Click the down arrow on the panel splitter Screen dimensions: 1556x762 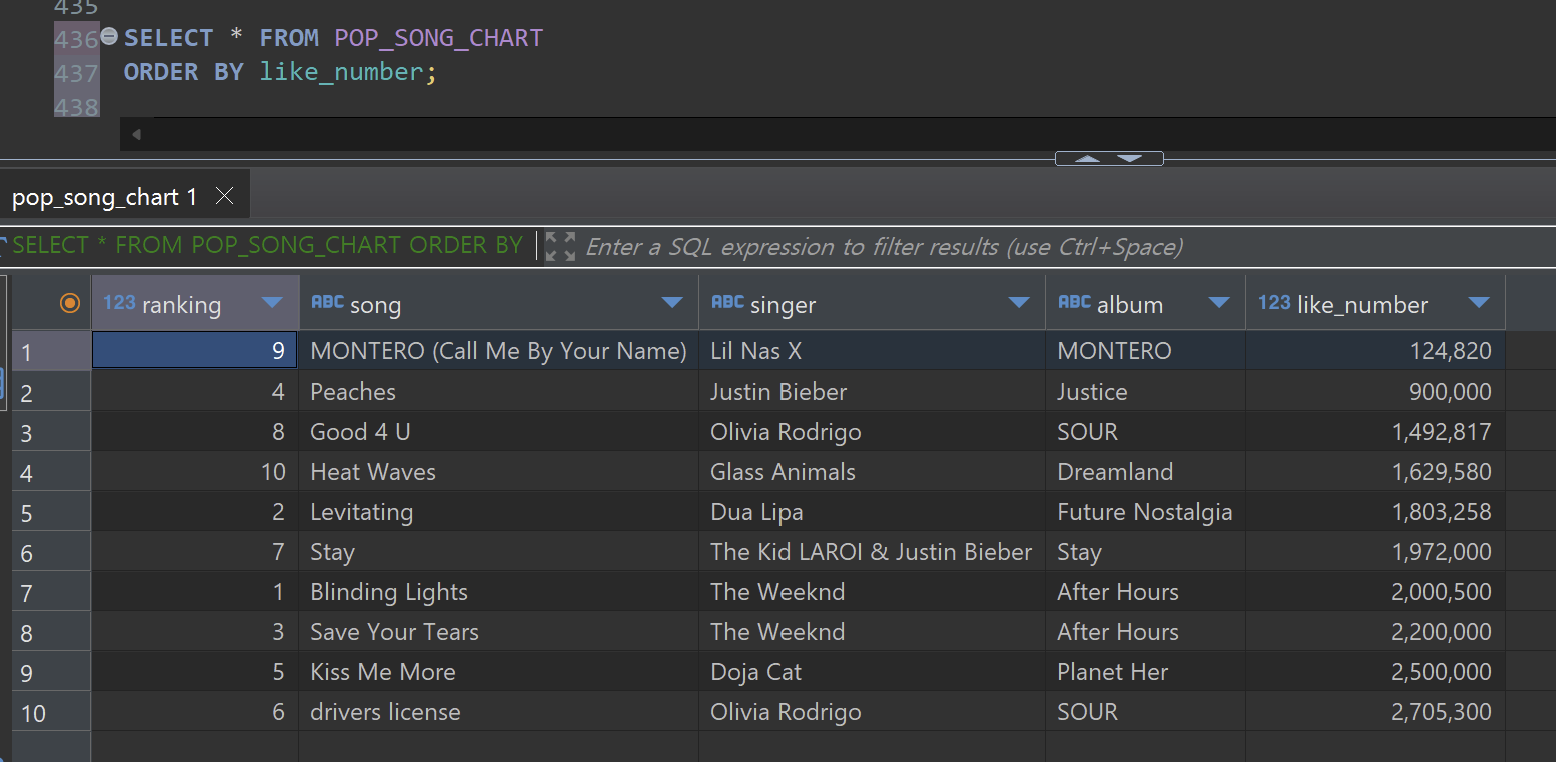pyautogui.click(x=1129, y=158)
